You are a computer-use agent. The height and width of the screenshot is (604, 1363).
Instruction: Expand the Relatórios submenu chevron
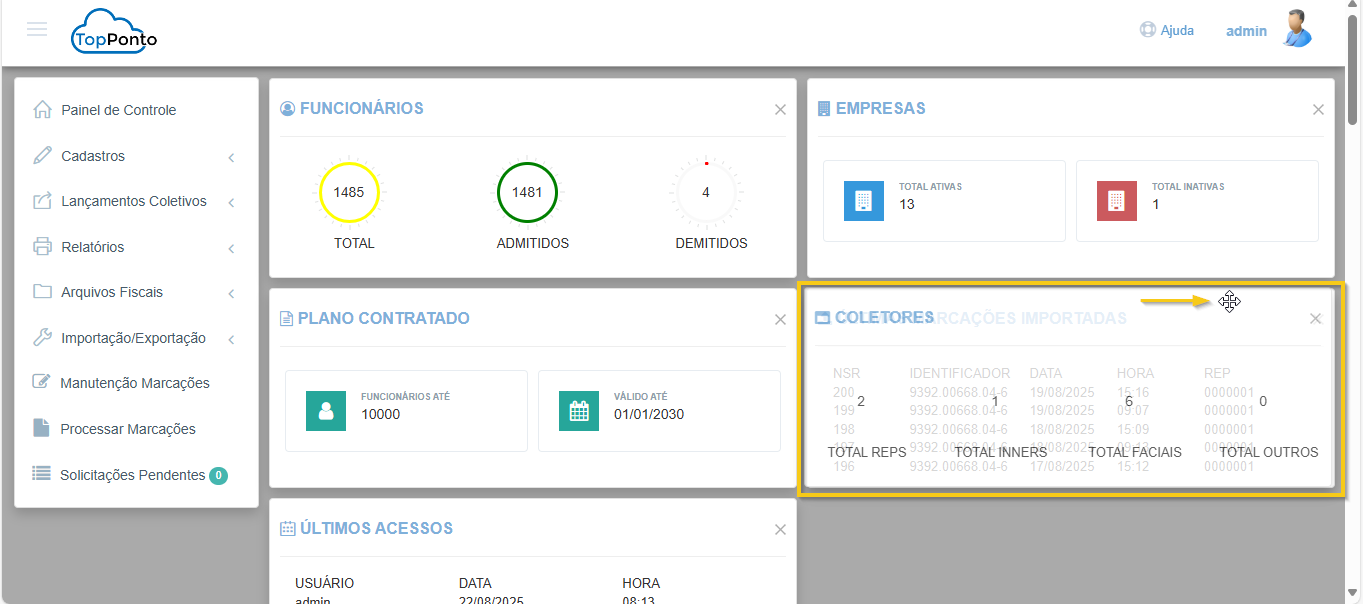231,248
